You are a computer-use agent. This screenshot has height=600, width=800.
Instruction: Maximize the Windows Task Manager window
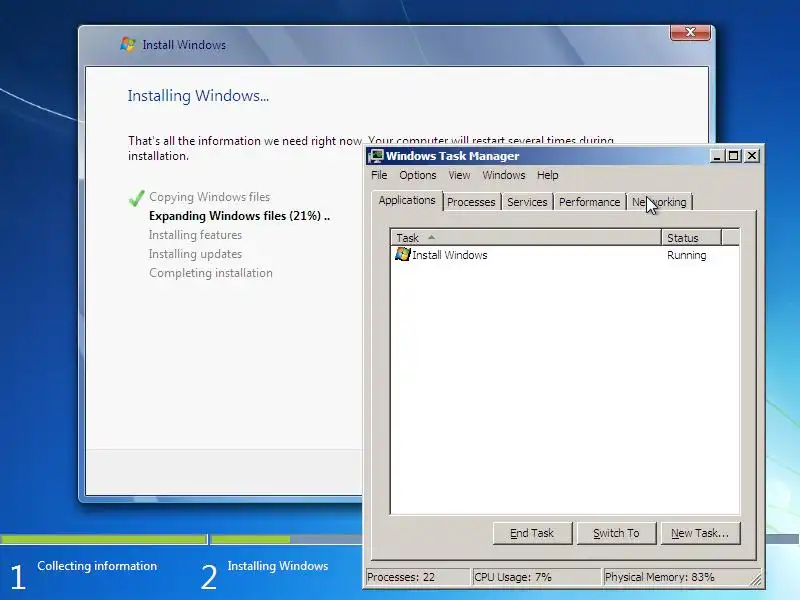[x=733, y=156]
